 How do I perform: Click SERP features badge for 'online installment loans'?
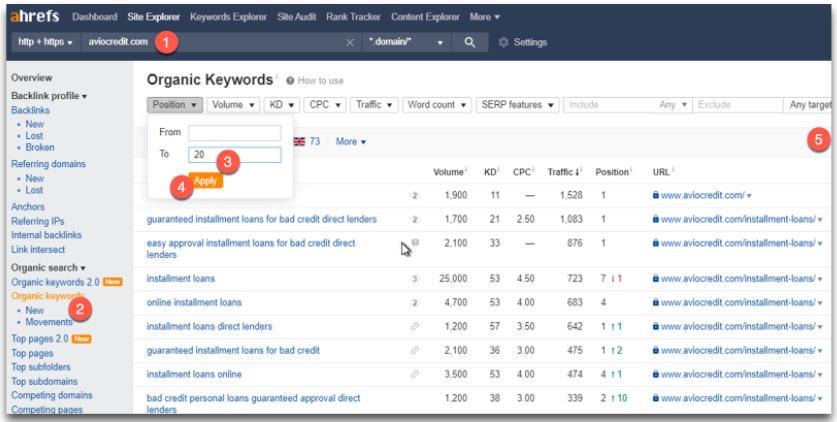[414, 302]
